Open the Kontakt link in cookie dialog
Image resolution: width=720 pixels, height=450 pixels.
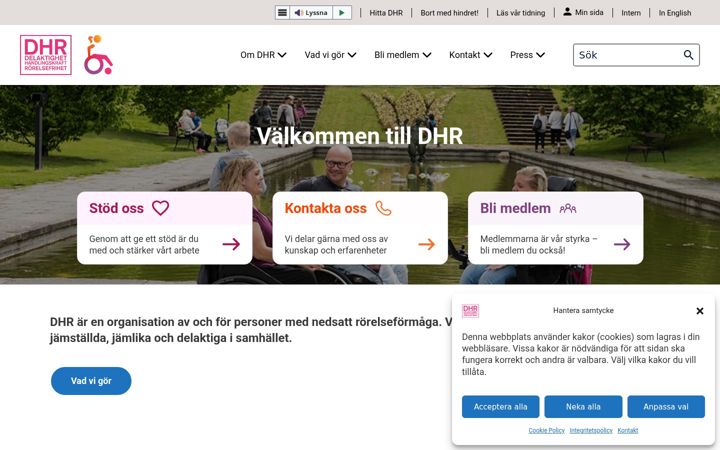point(628,430)
